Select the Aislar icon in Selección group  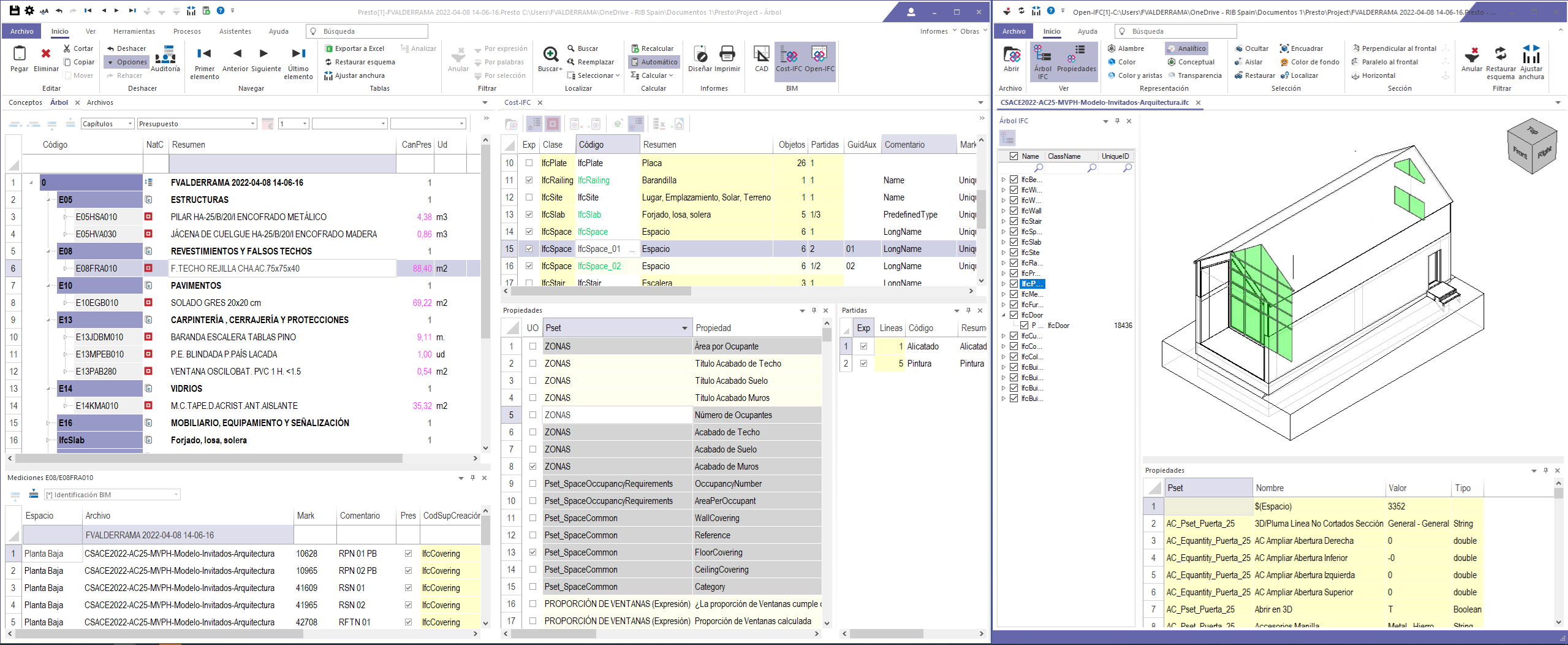point(1249,62)
